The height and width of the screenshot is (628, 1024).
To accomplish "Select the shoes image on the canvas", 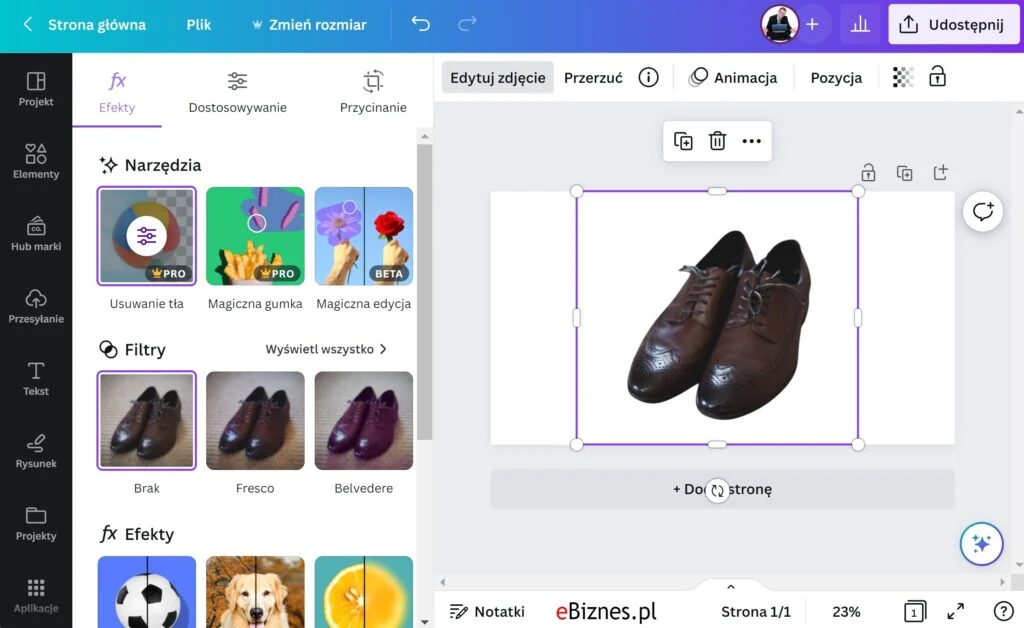I will tap(717, 317).
